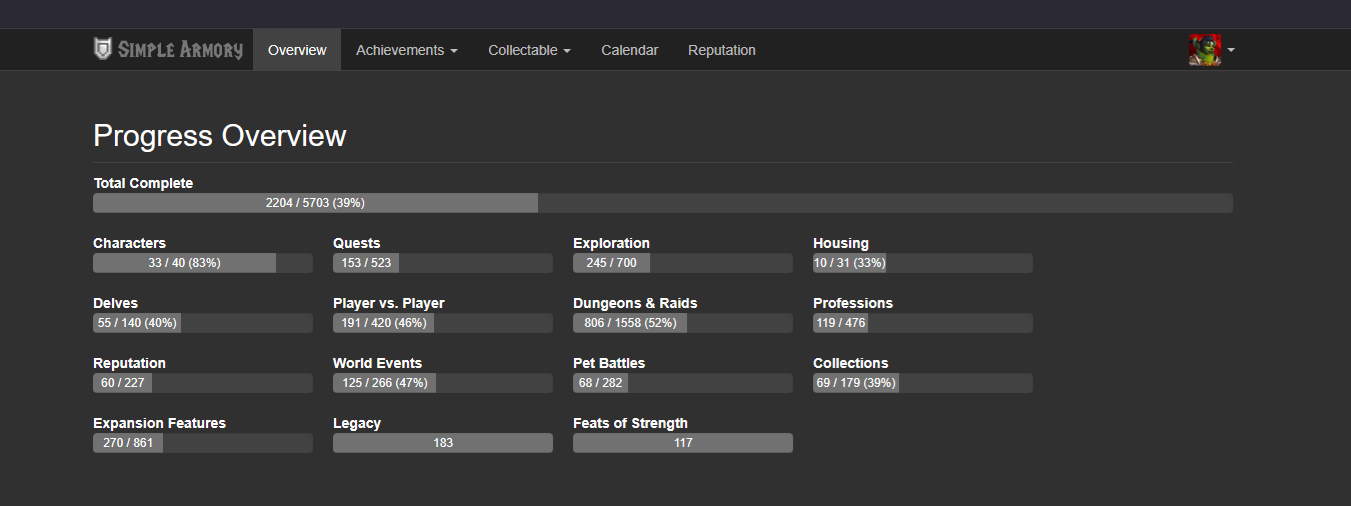Select the Player vs. Player heading
The height and width of the screenshot is (506, 1351).
point(389,303)
